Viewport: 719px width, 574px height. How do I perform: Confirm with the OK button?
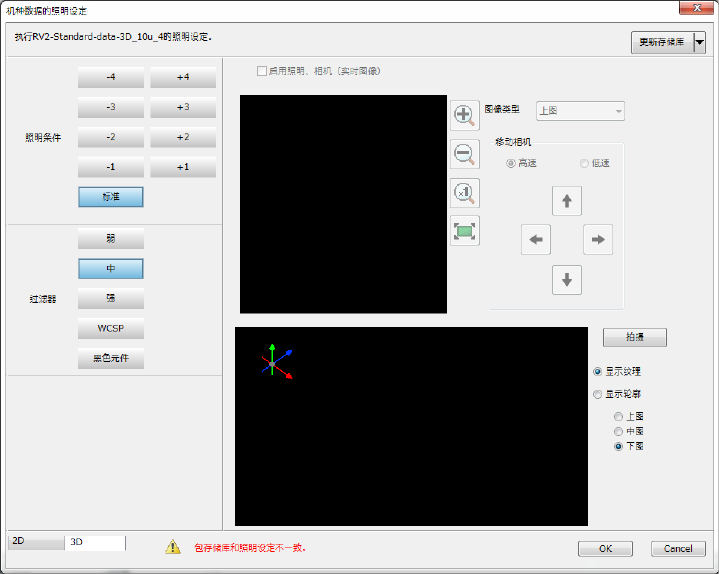605,549
